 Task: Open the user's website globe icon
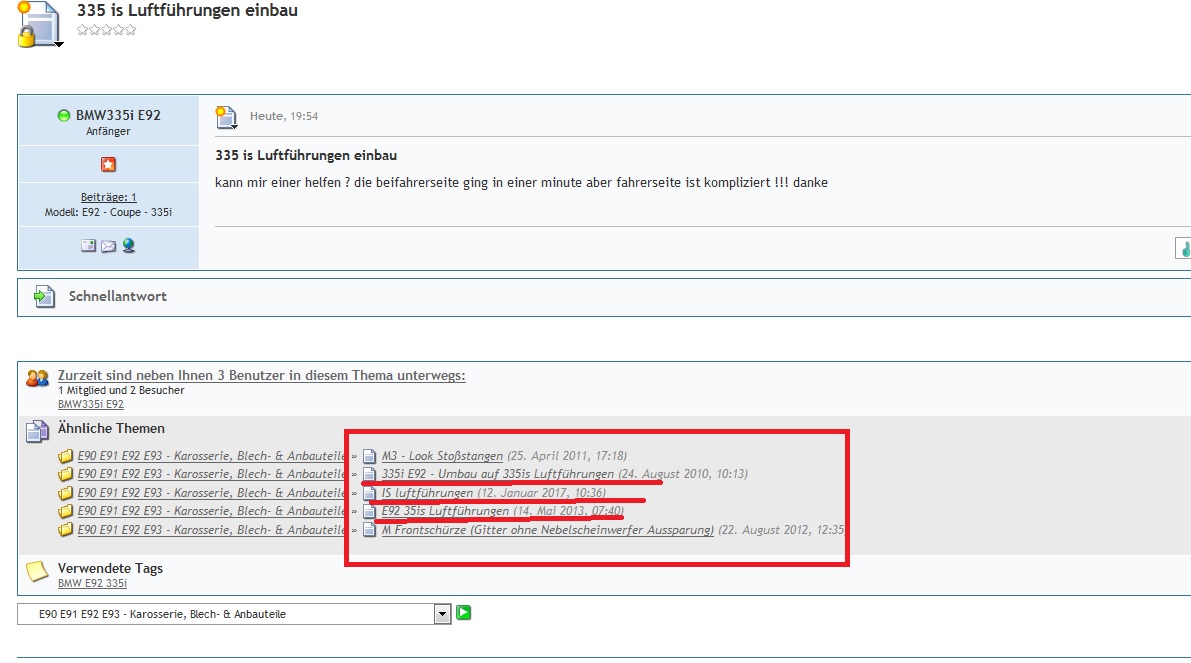coord(128,245)
